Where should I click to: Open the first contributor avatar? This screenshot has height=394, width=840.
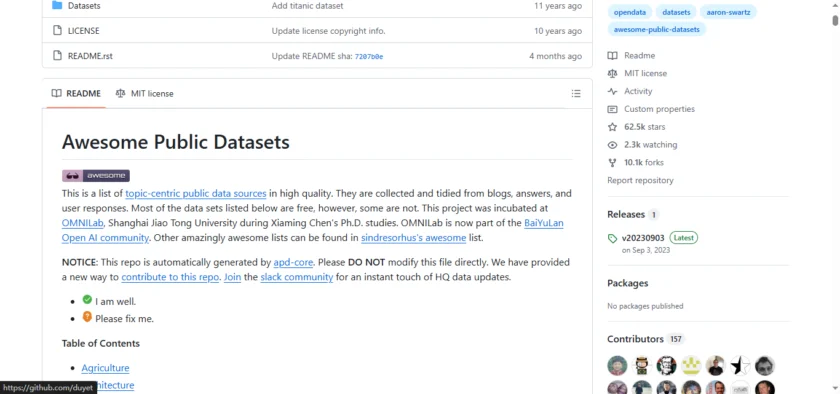(617, 366)
